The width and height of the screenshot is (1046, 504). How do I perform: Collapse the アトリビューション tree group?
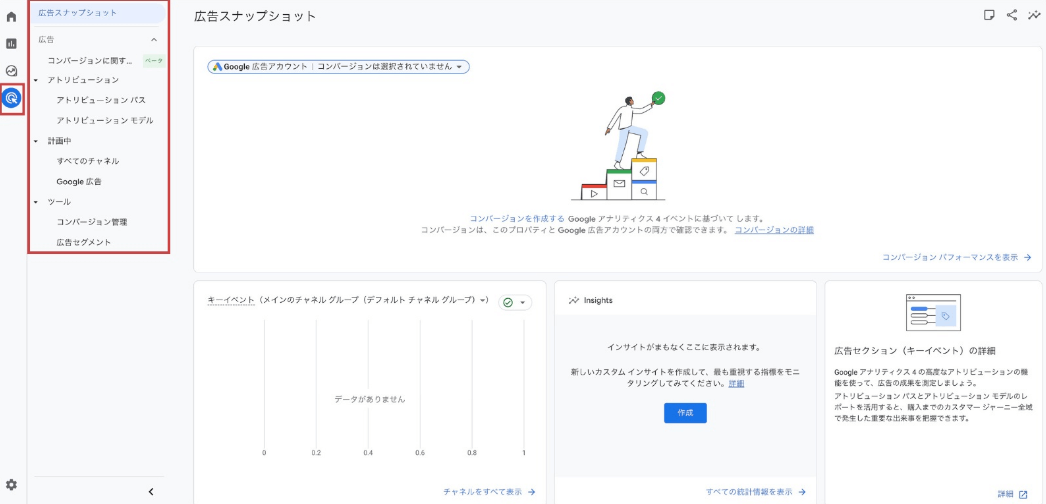[x=36, y=80]
